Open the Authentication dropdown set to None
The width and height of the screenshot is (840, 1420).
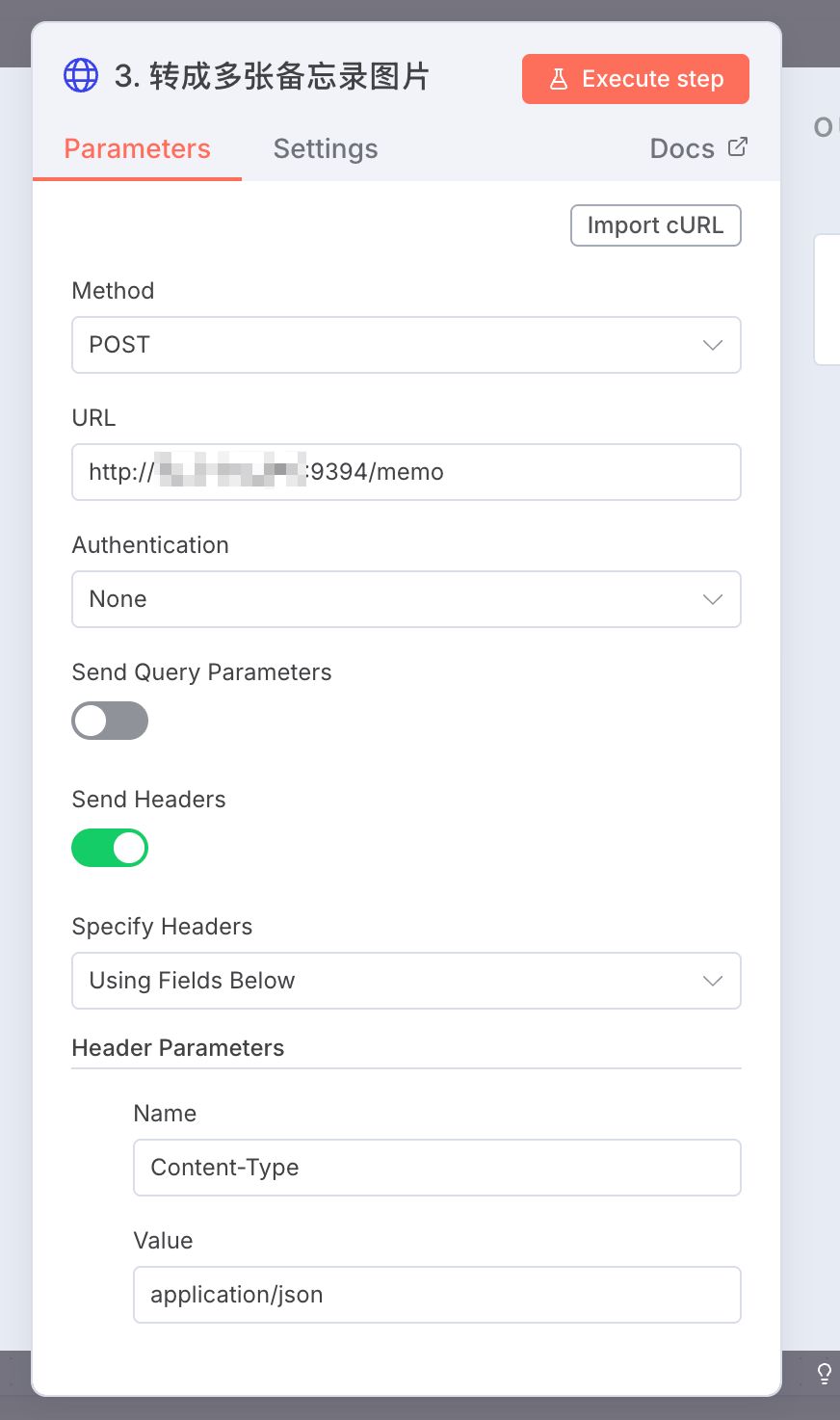pyautogui.click(x=406, y=599)
